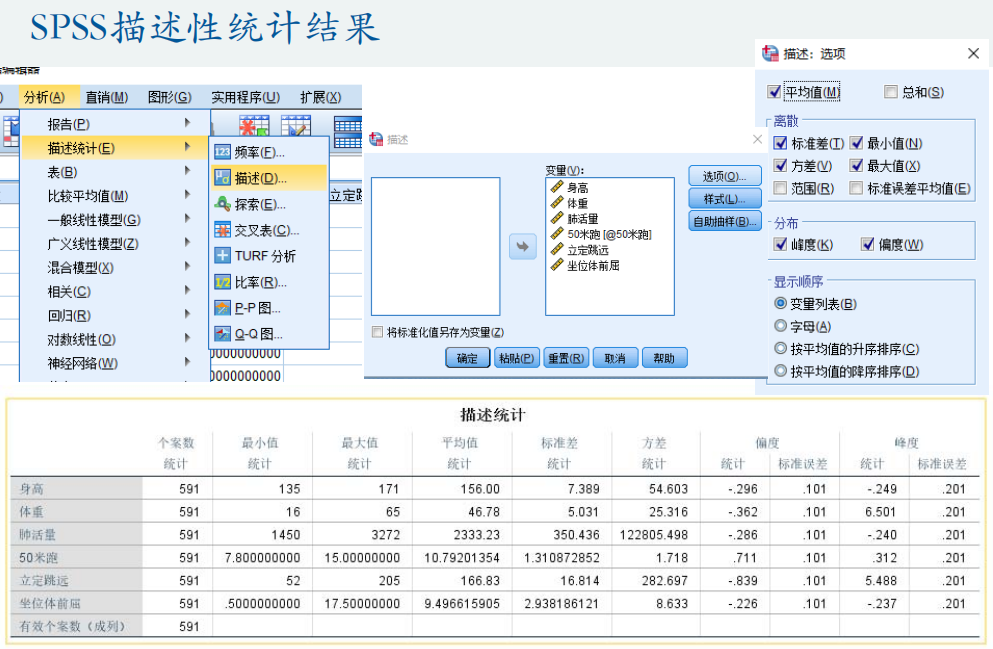993x649 pixels.
Task: Select 变量列表(B) display order radio
Action: coord(780,303)
